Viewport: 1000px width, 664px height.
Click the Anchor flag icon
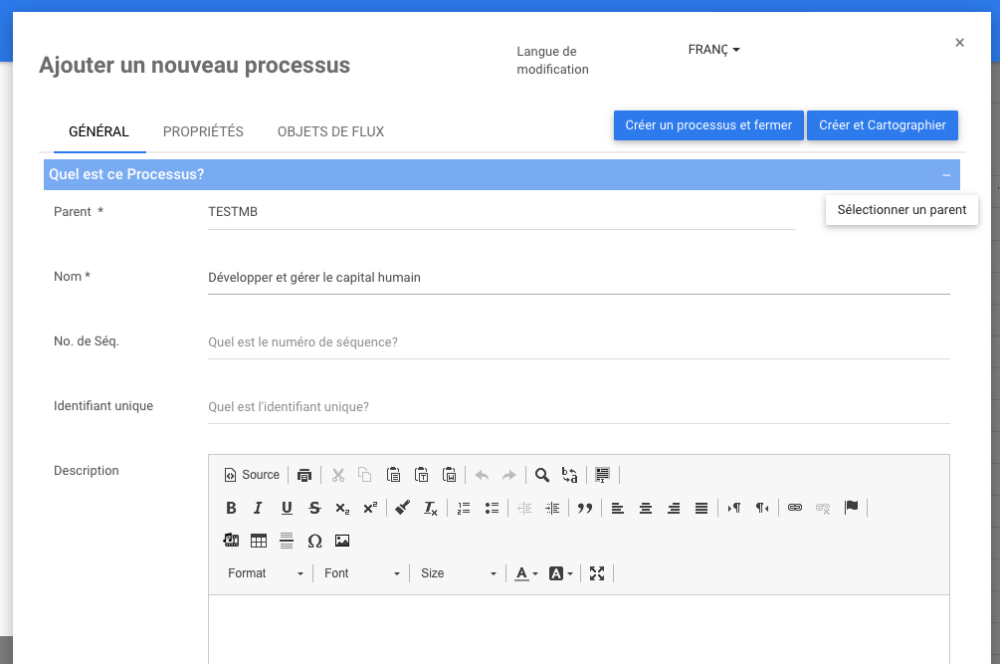point(851,508)
